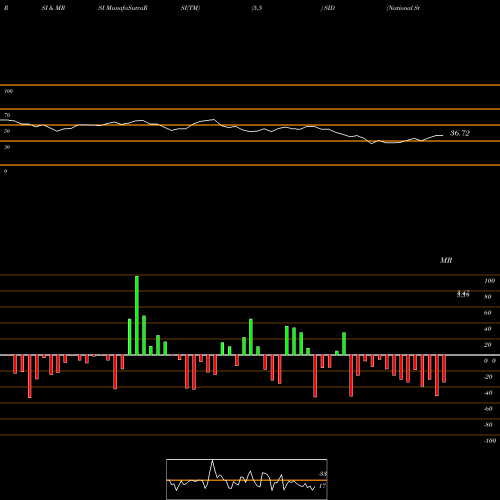Click the histogram axis label 80
Image resolution: width=500 pixels, height=500 pixels.
[488, 297]
